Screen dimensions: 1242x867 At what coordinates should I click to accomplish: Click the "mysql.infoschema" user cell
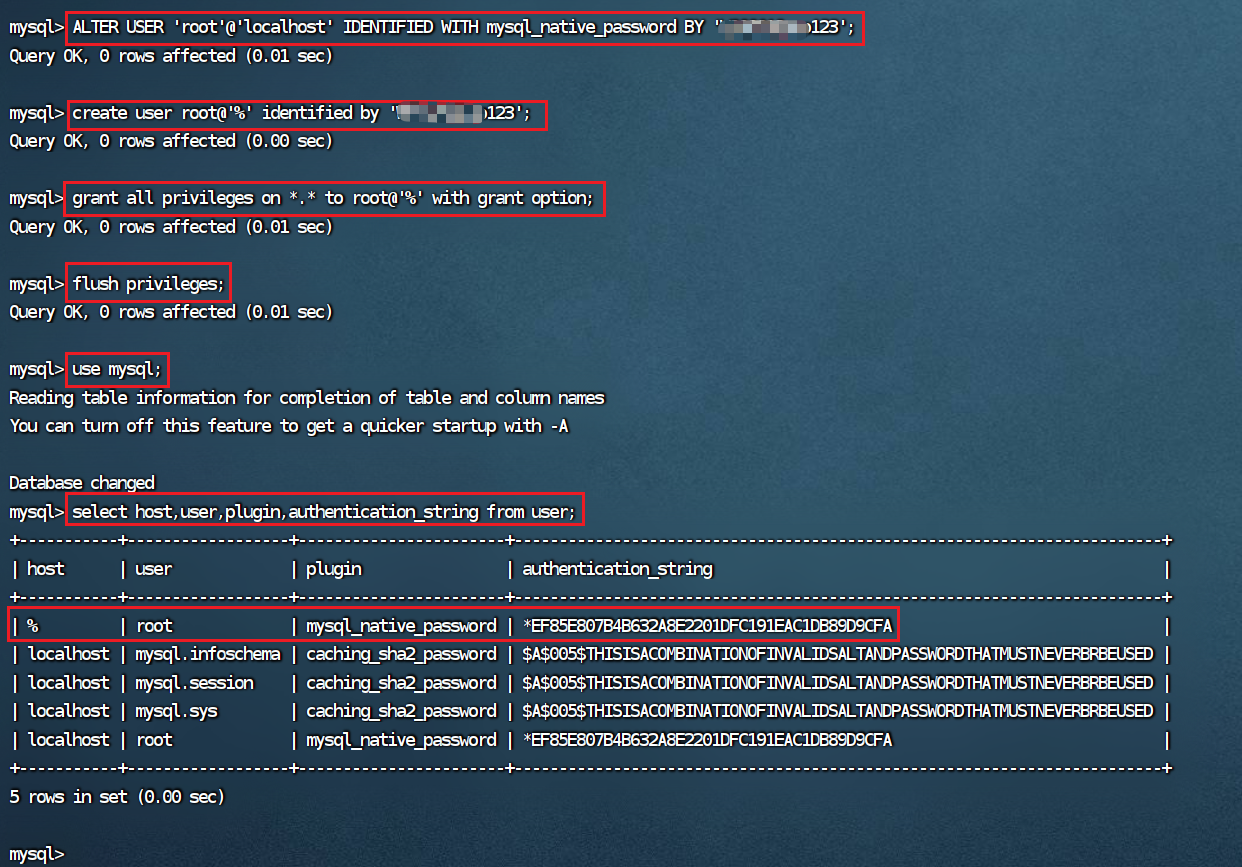pyautogui.click(x=209, y=655)
